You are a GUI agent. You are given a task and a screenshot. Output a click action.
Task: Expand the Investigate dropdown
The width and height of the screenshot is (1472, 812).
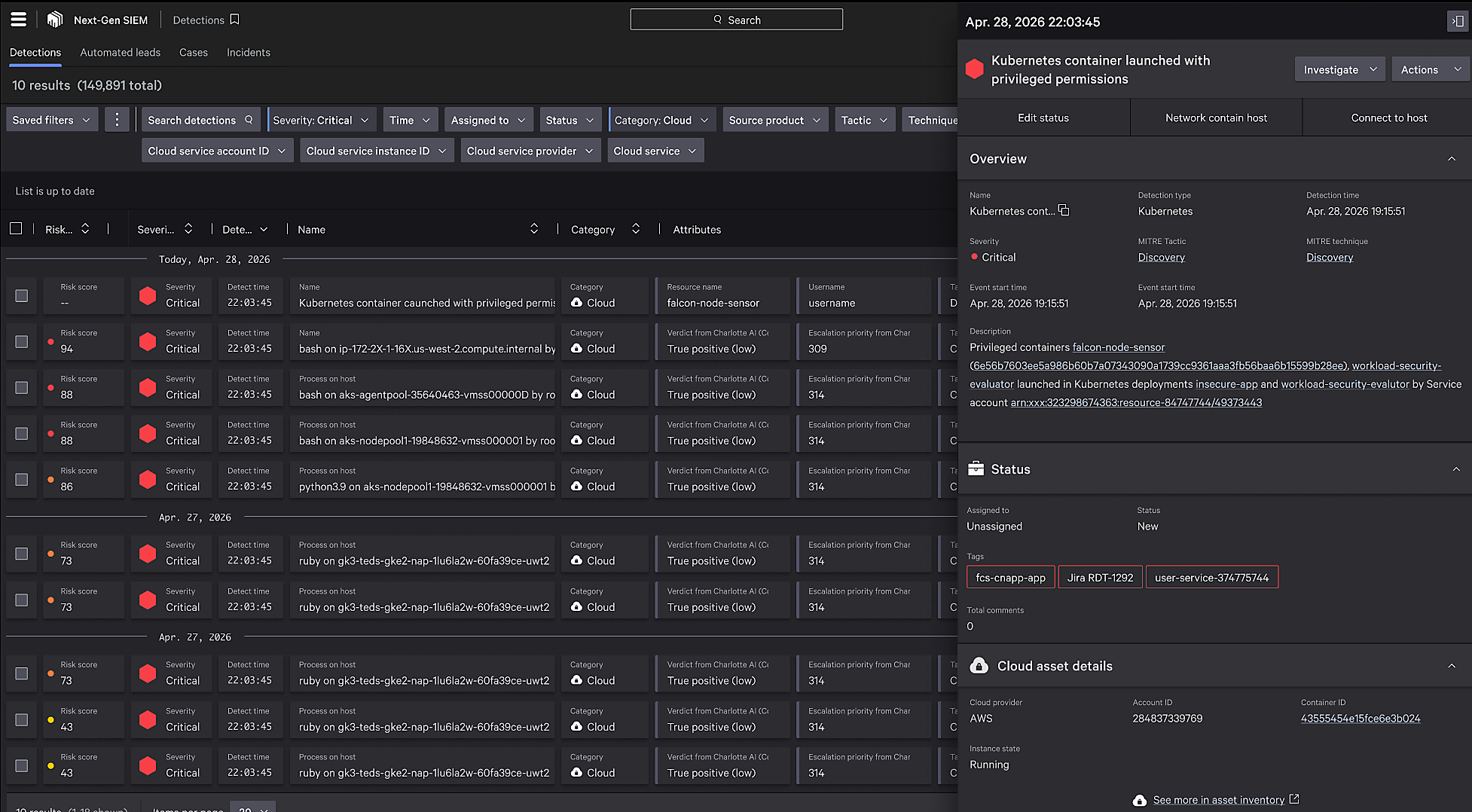pos(1339,69)
